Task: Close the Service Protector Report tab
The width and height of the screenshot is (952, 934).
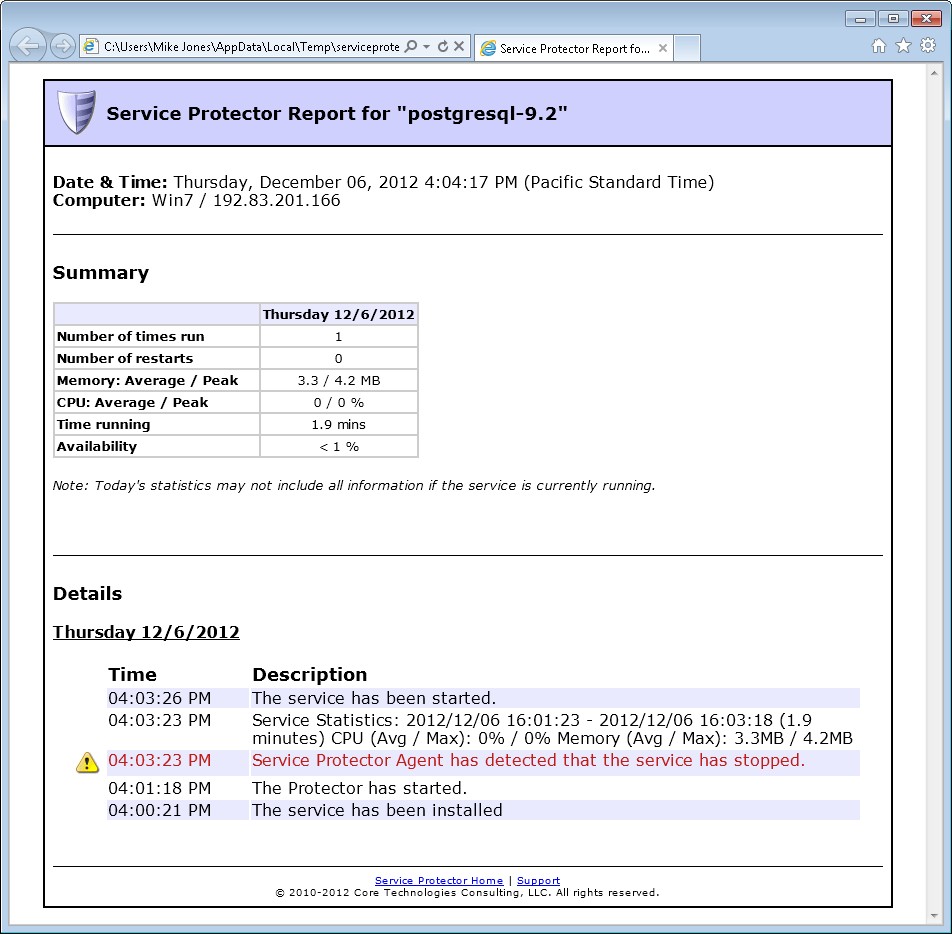Action: [663, 48]
